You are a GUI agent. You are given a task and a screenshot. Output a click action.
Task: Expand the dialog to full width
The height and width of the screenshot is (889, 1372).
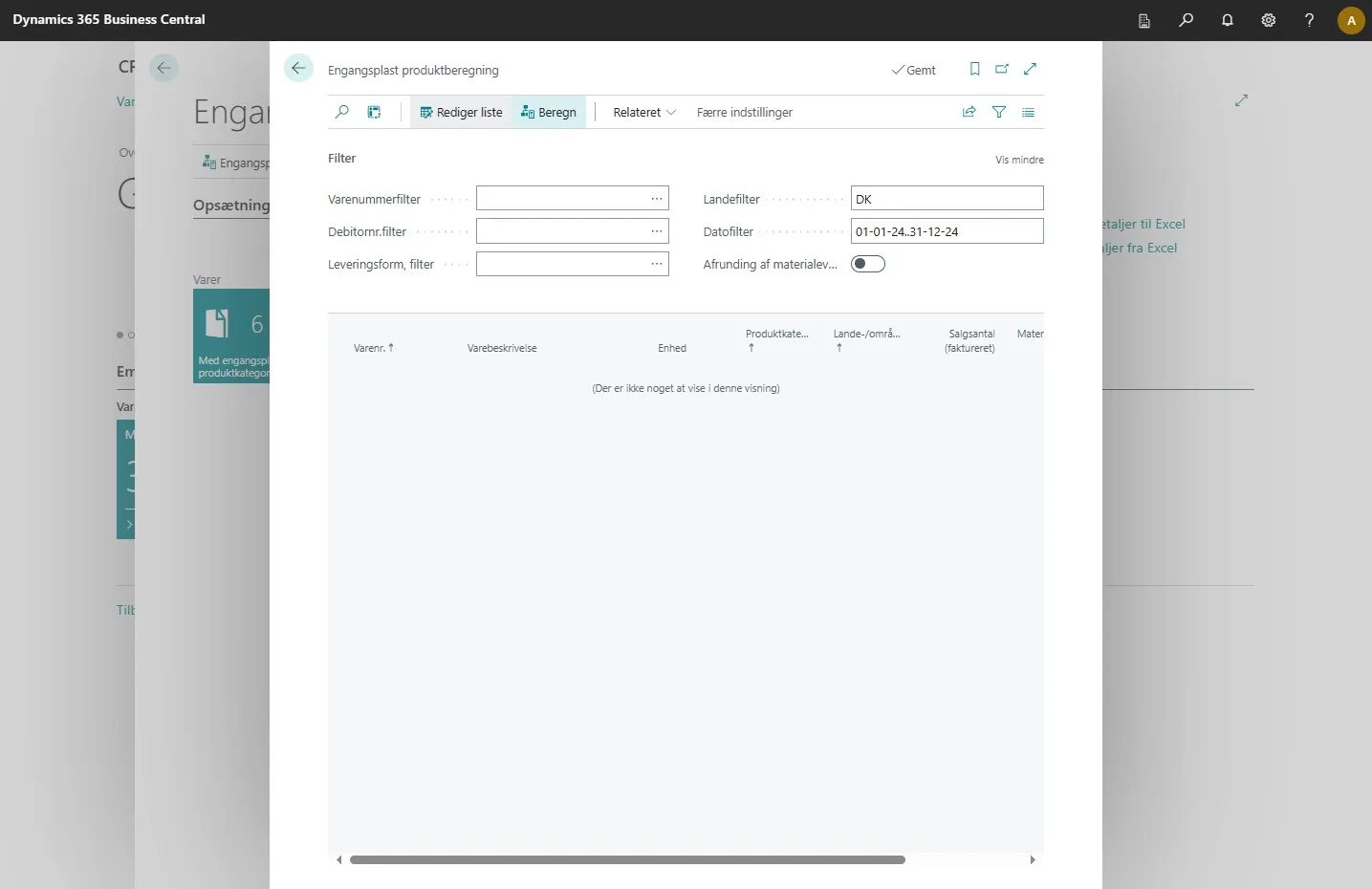1030,69
